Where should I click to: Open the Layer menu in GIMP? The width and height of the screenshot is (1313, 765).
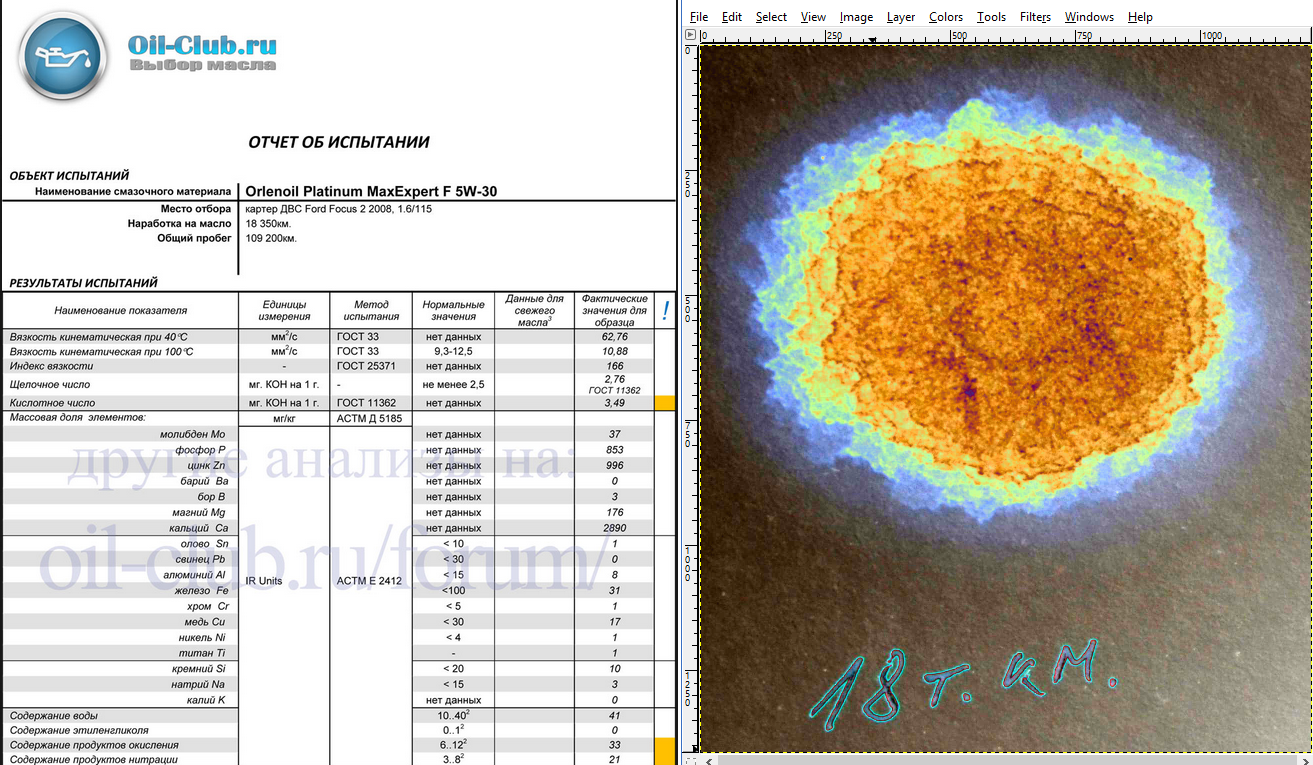[901, 17]
